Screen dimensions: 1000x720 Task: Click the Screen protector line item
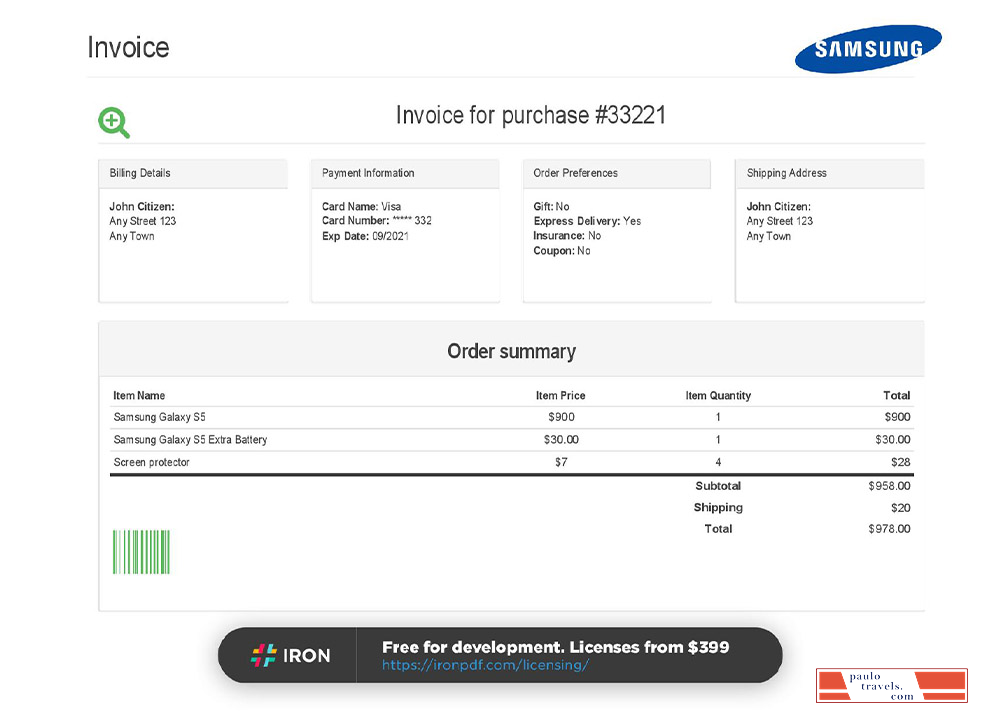coord(150,462)
